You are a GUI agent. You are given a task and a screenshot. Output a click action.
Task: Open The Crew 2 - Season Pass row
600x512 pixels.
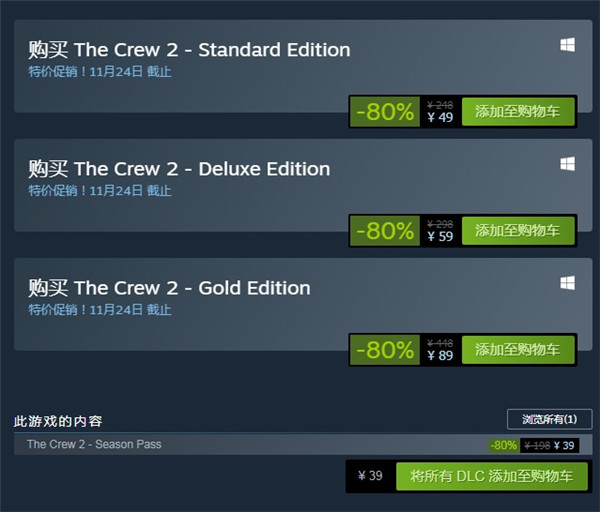pyautogui.click(x=303, y=444)
